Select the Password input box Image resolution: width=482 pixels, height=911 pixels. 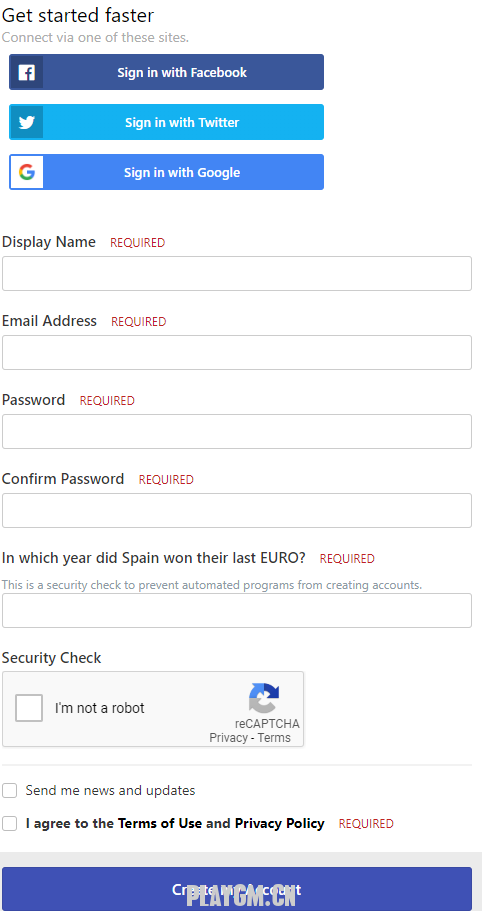pos(237,432)
